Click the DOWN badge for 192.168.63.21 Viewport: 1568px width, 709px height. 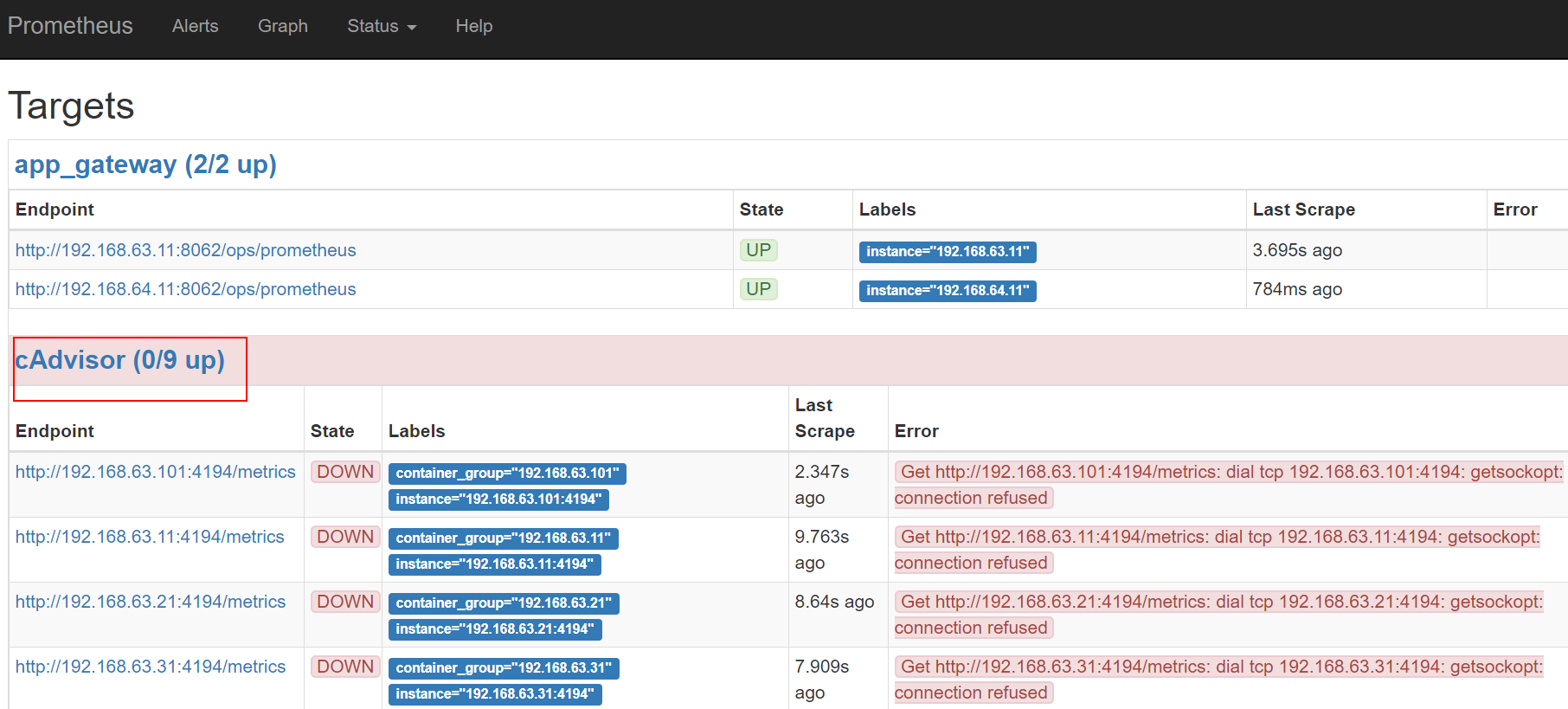(x=345, y=602)
